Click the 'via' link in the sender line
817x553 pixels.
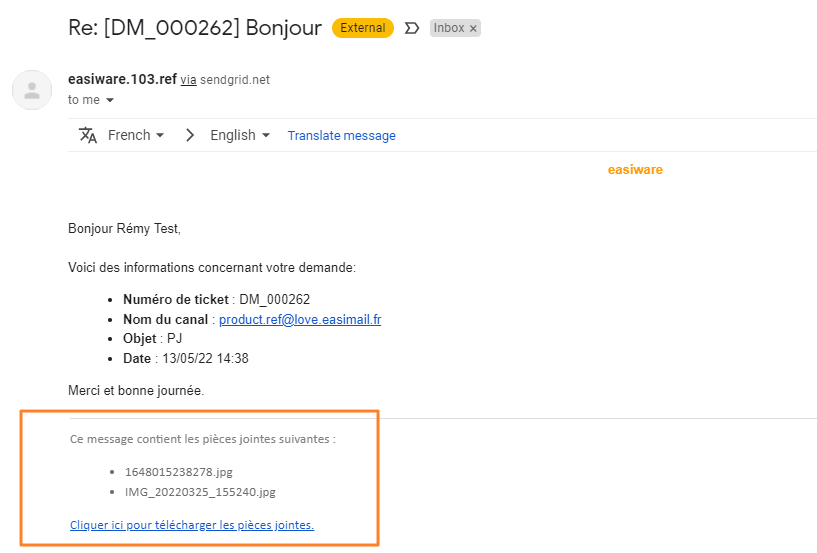pyautogui.click(x=188, y=80)
